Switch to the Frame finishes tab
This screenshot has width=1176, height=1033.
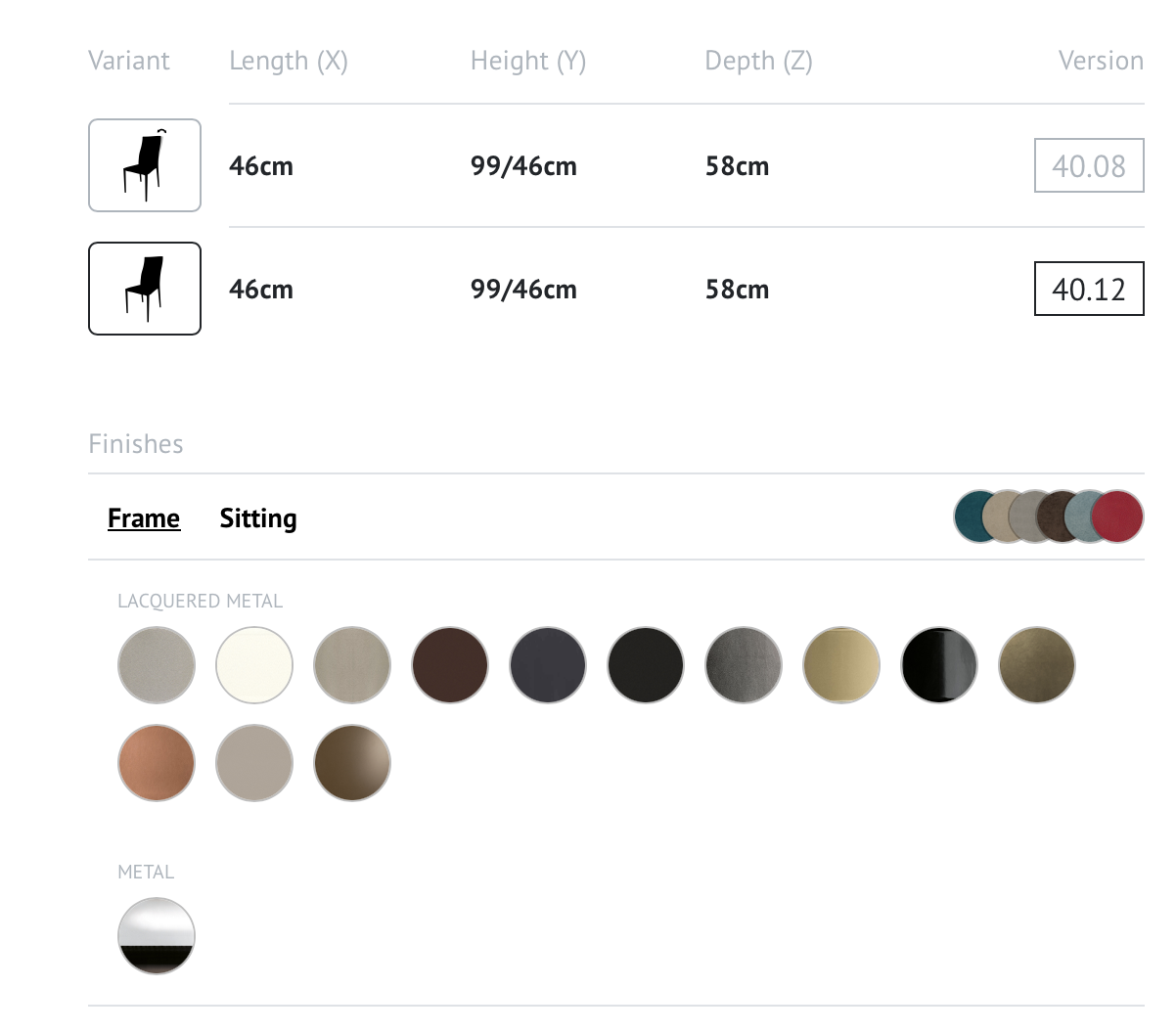[x=144, y=517]
